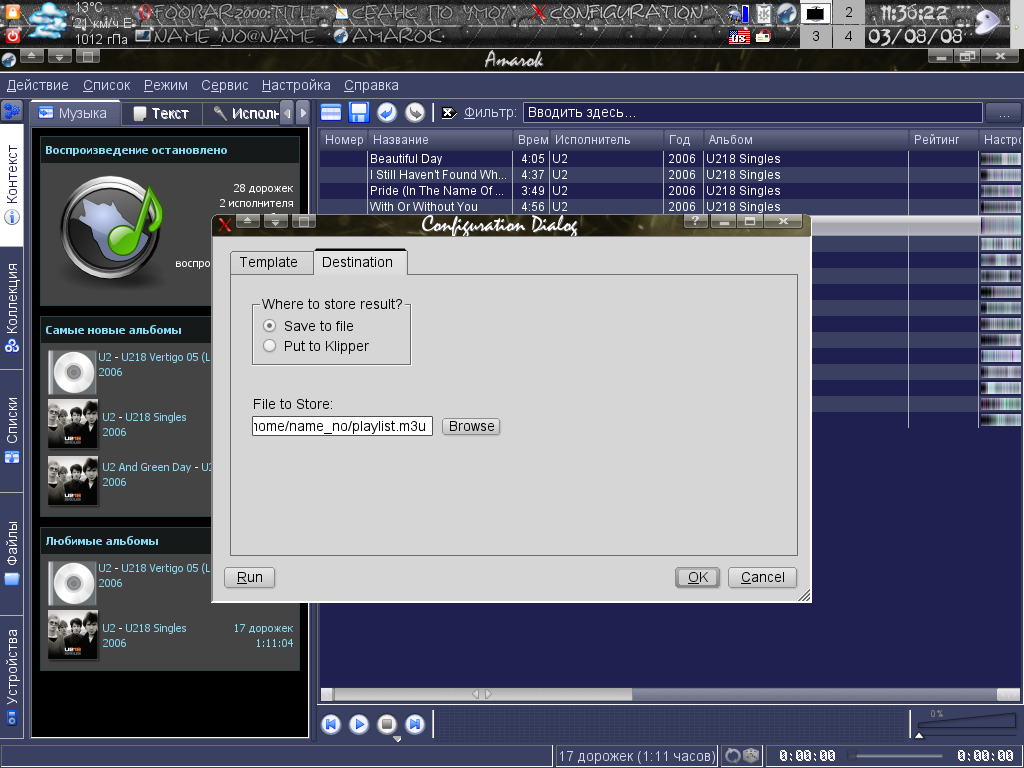Click the tray icon right of US flag

coord(763,37)
